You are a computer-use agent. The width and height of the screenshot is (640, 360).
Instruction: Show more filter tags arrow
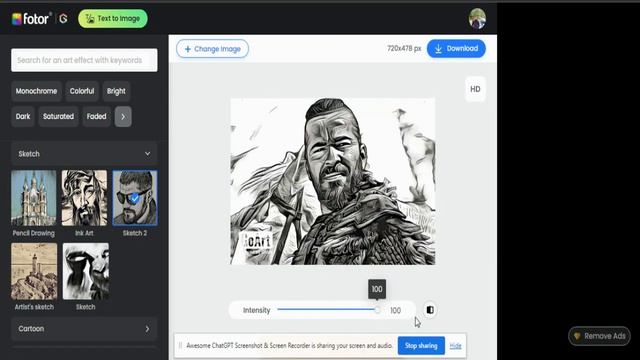coord(123,117)
